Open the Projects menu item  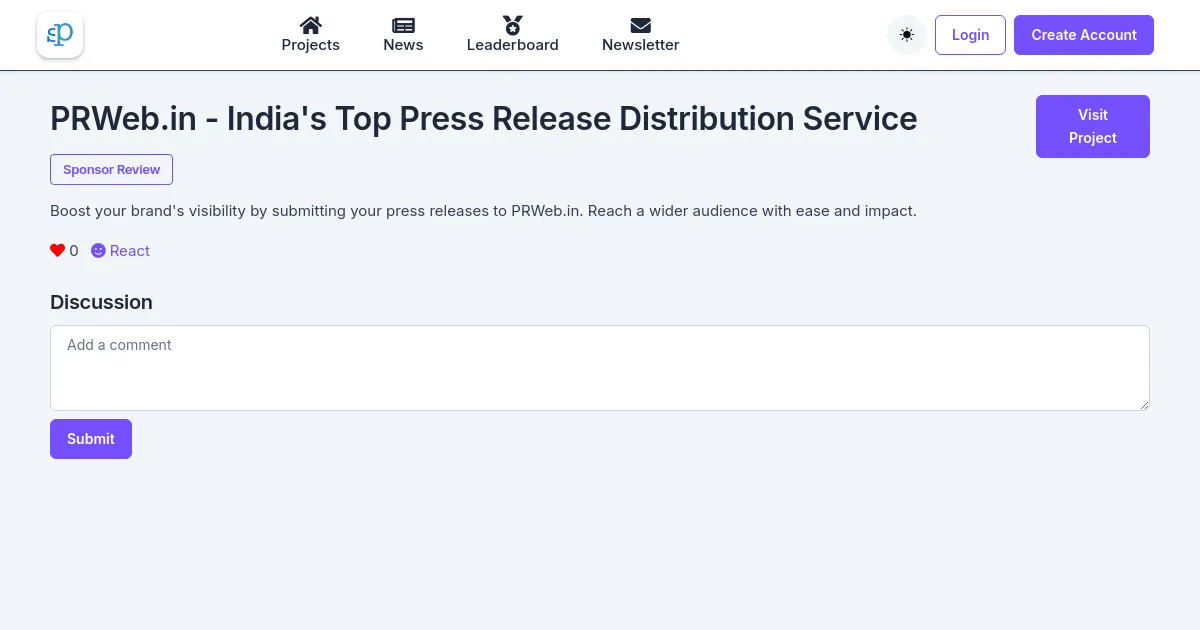click(310, 45)
